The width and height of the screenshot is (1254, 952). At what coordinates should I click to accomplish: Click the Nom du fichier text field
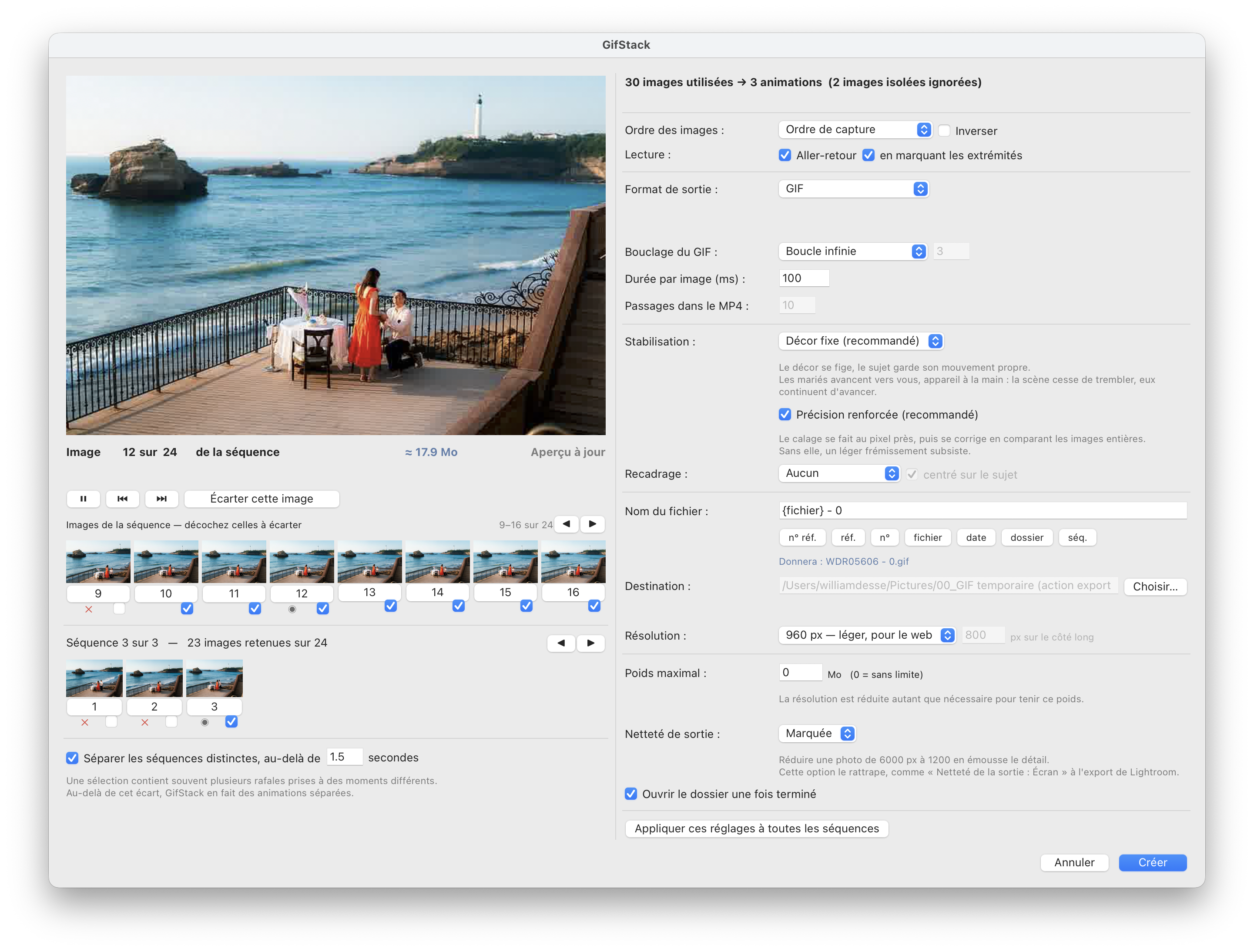[x=982, y=511]
